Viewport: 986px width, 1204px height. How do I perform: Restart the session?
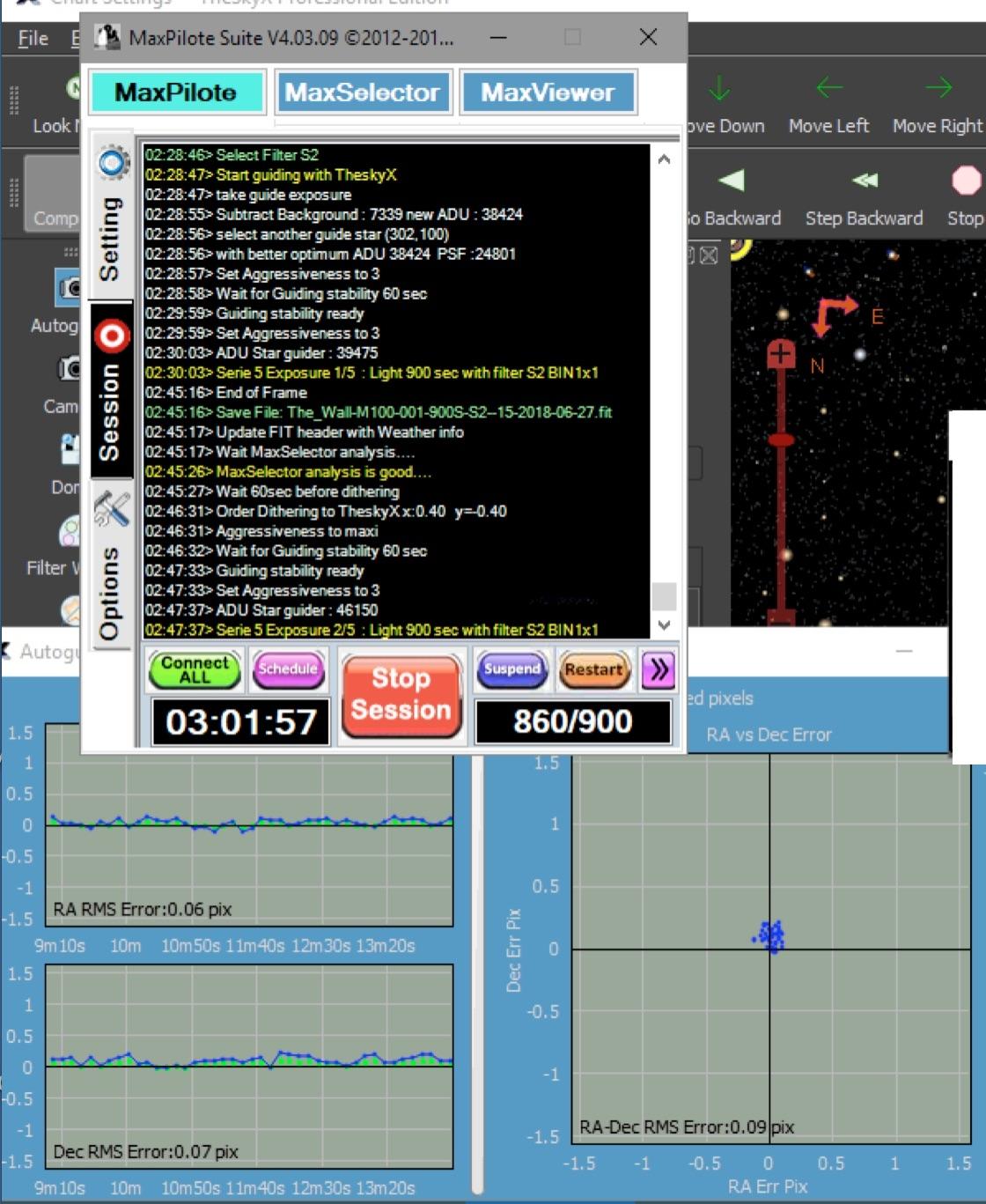coord(593,670)
